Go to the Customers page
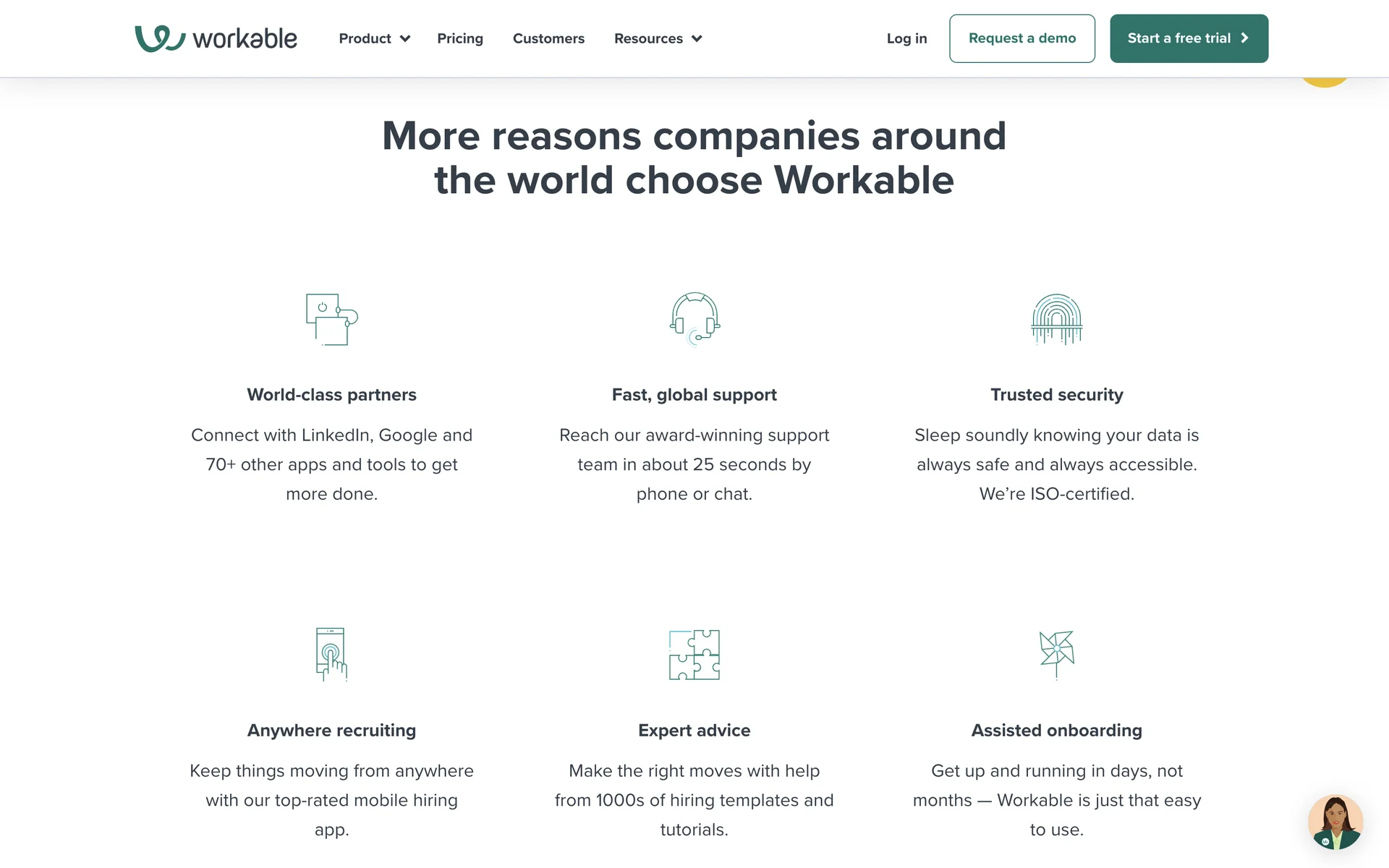1389x868 pixels. (548, 38)
